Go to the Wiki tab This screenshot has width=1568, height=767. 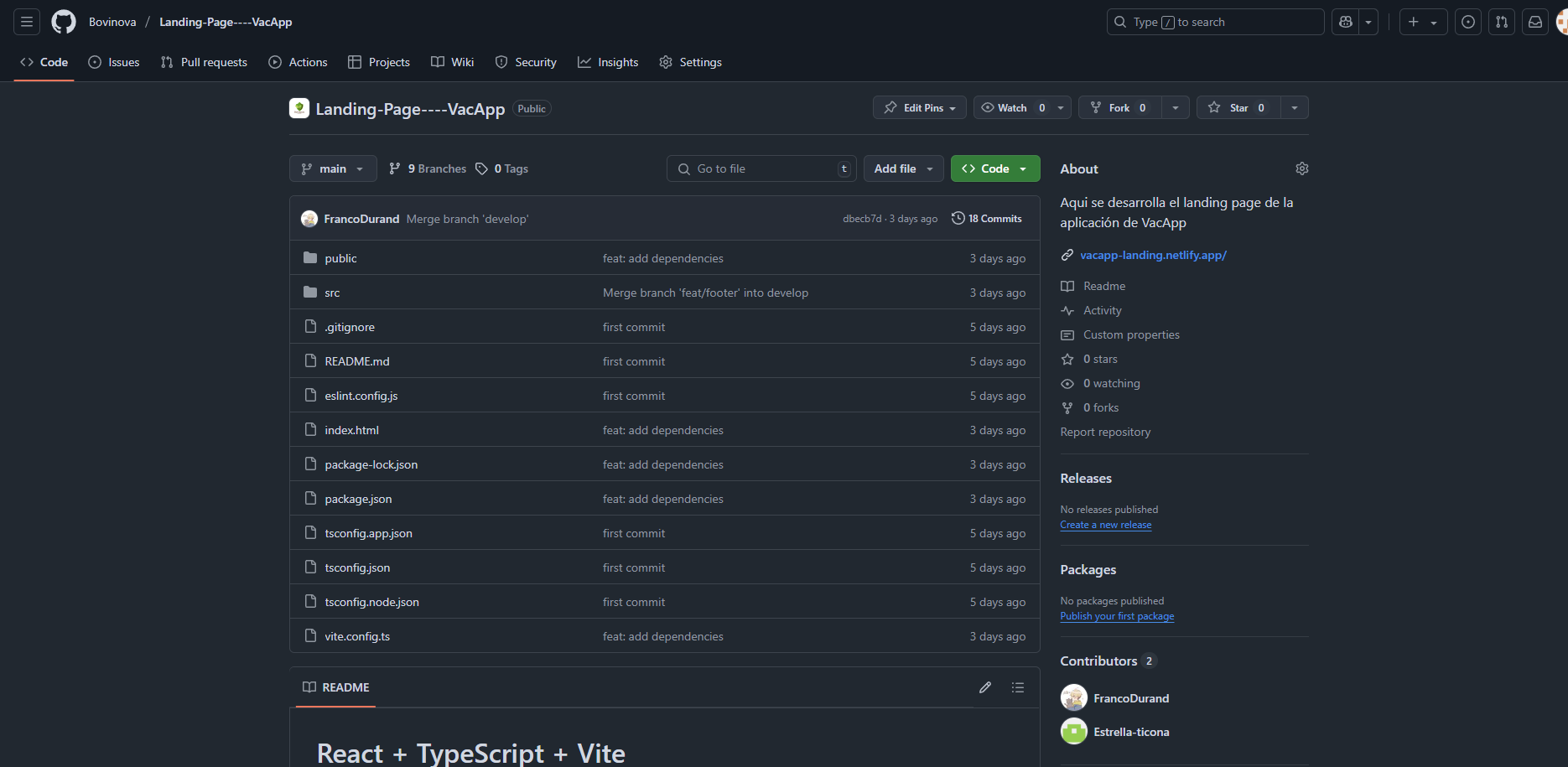coord(453,62)
